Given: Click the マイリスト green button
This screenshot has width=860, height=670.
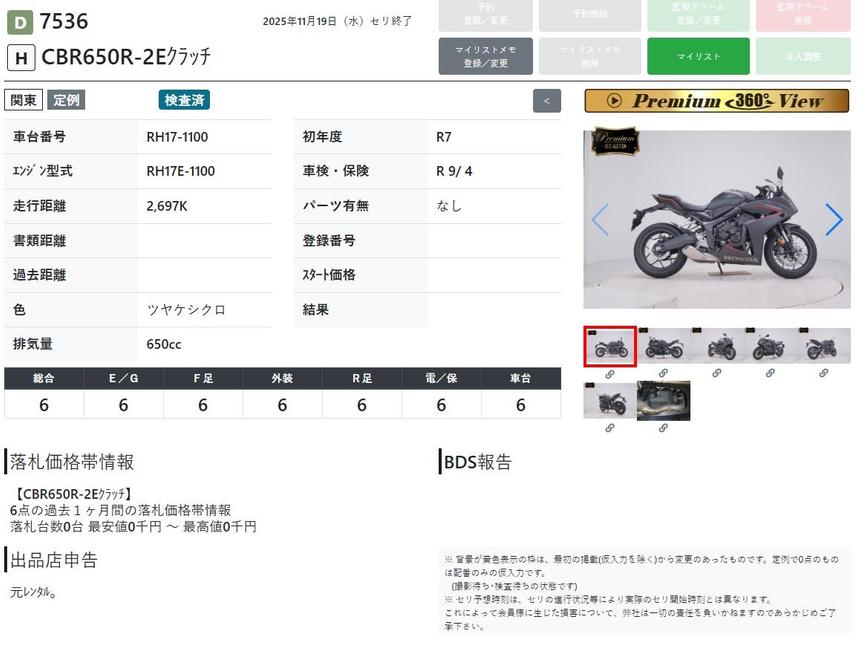Looking at the screenshot, I should [698, 57].
